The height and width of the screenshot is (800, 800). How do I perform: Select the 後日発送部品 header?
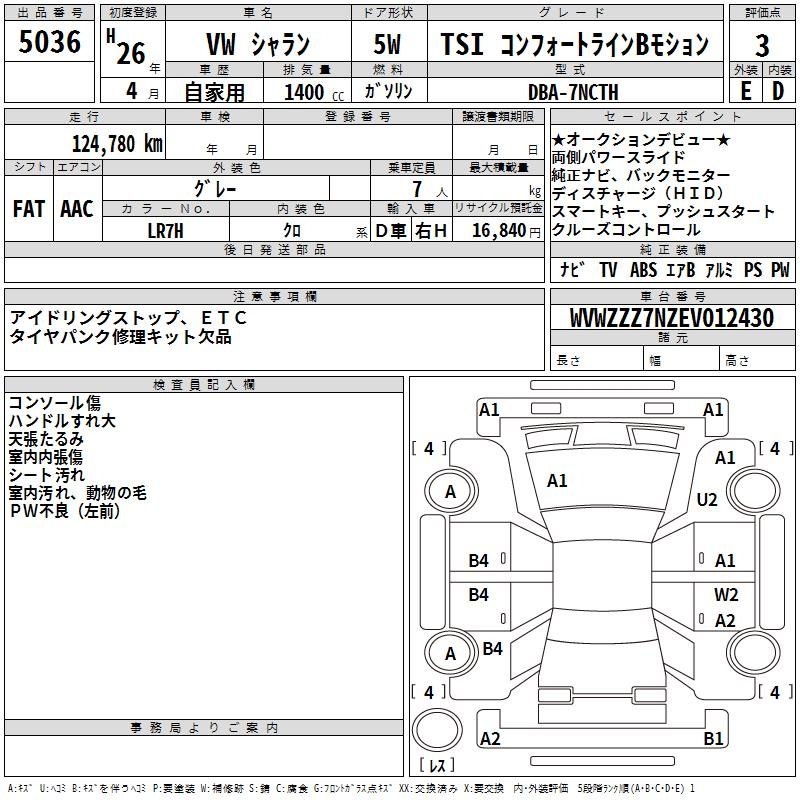275,249
